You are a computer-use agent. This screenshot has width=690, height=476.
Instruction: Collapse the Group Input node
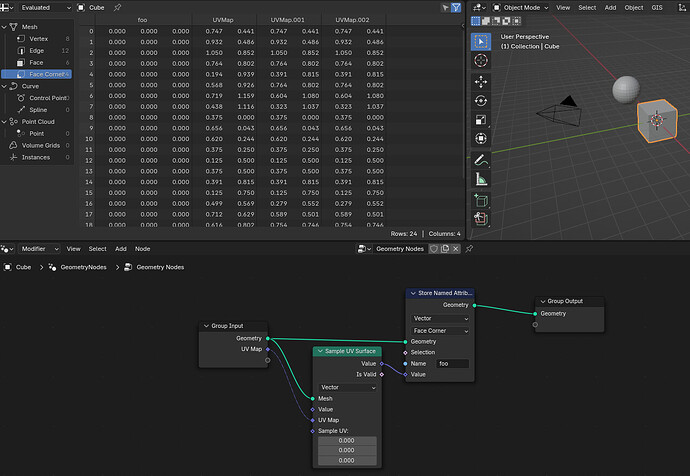[206, 326]
